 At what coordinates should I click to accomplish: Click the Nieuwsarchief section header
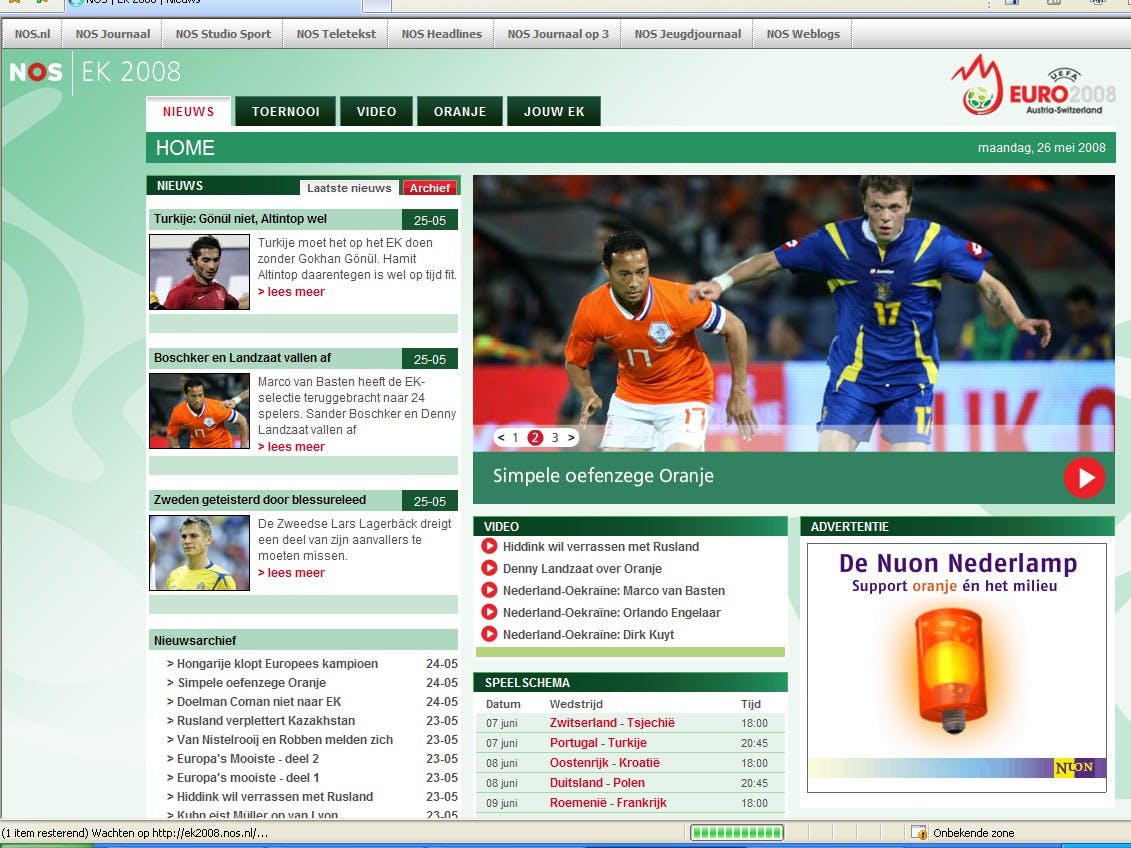point(303,640)
